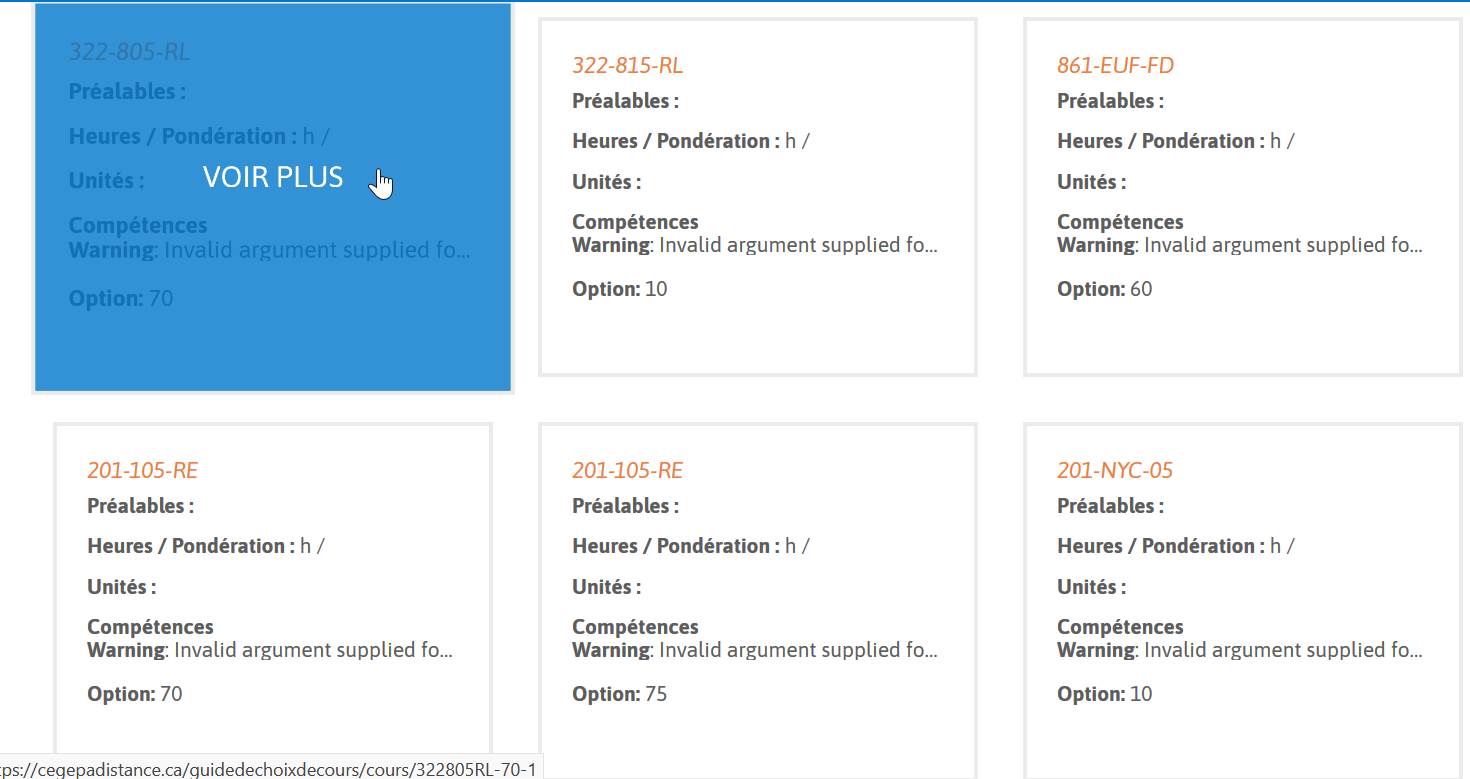Click the status bar URL preview
This screenshot has width=1470, height=779.
click(x=270, y=769)
